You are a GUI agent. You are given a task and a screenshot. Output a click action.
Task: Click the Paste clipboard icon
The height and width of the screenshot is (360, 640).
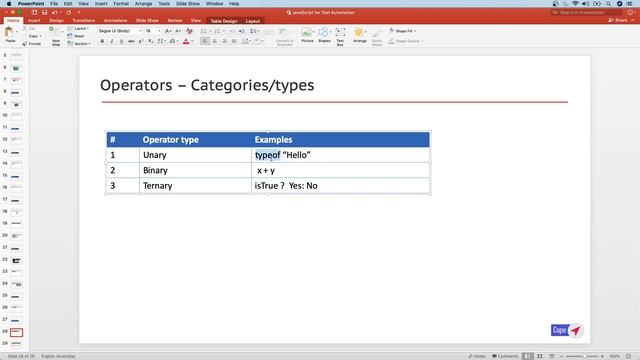point(9,32)
